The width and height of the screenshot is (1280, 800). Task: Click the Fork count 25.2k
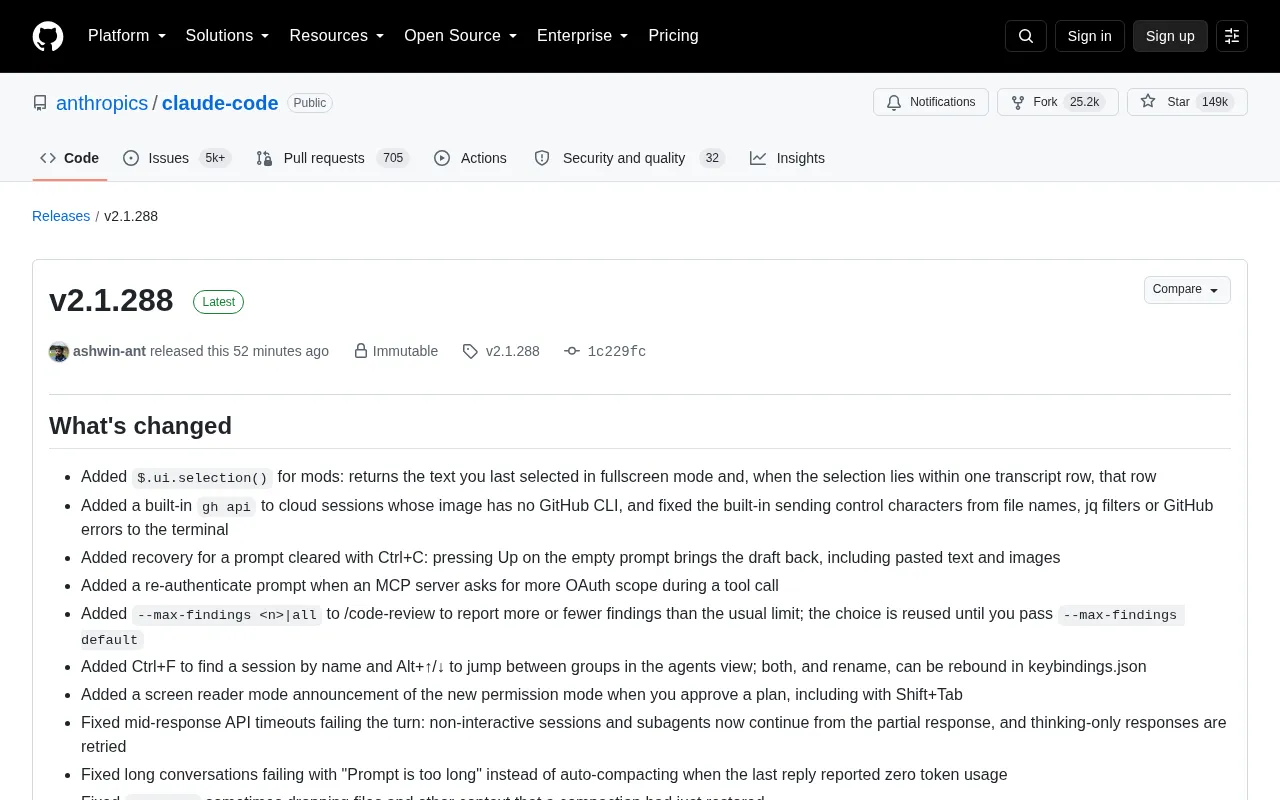(1084, 102)
